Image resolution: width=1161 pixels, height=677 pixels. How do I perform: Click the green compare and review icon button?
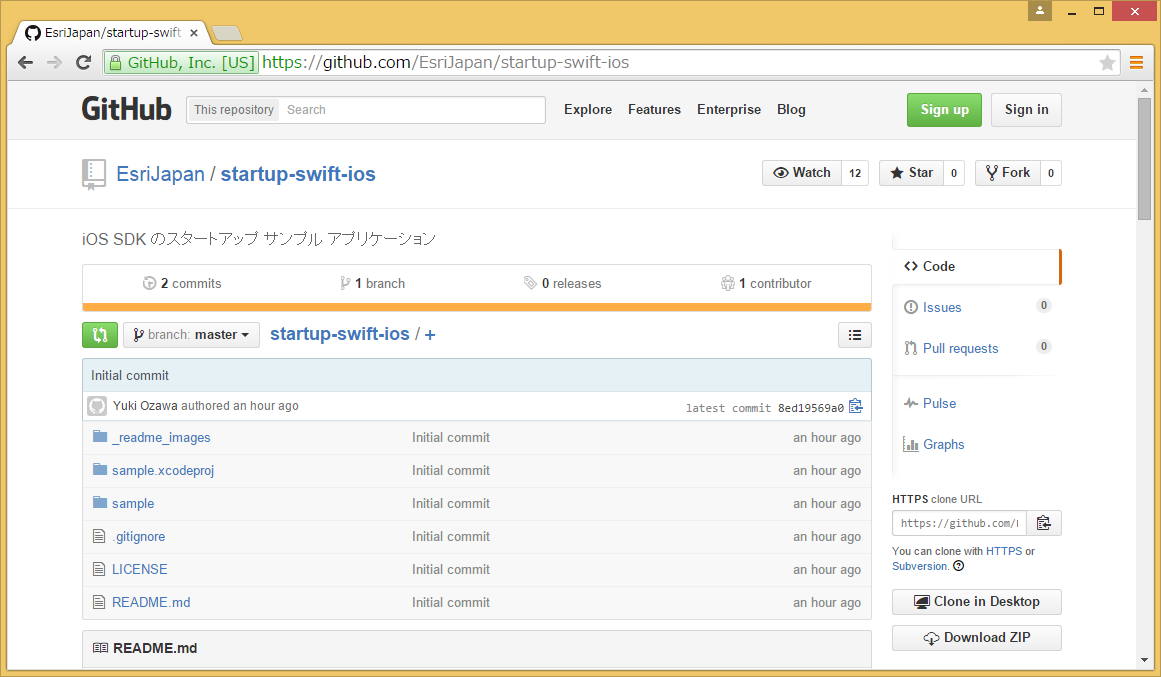[x=100, y=335]
